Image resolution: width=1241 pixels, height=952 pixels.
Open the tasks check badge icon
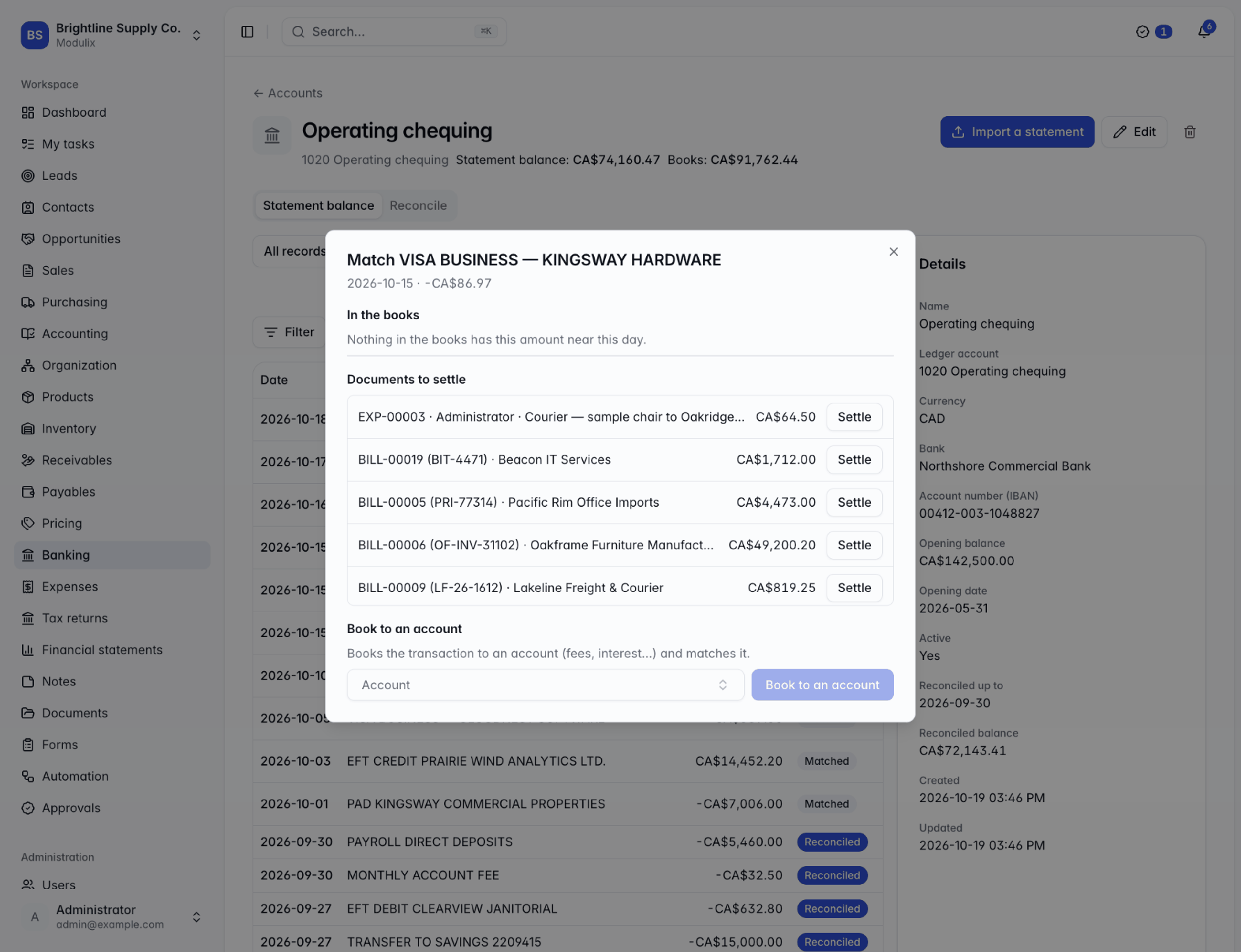[x=1142, y=32]
